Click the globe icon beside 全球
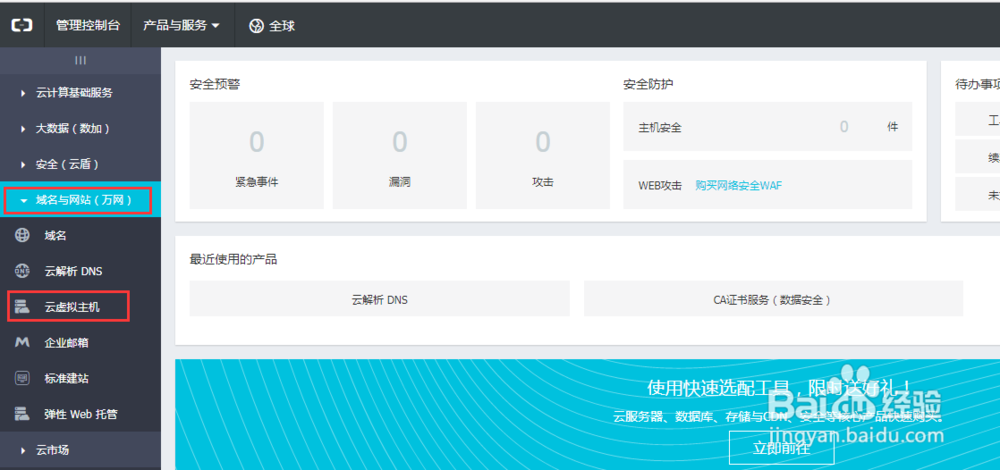Viewport: 1000px width, 470px height. click(256, 26)
